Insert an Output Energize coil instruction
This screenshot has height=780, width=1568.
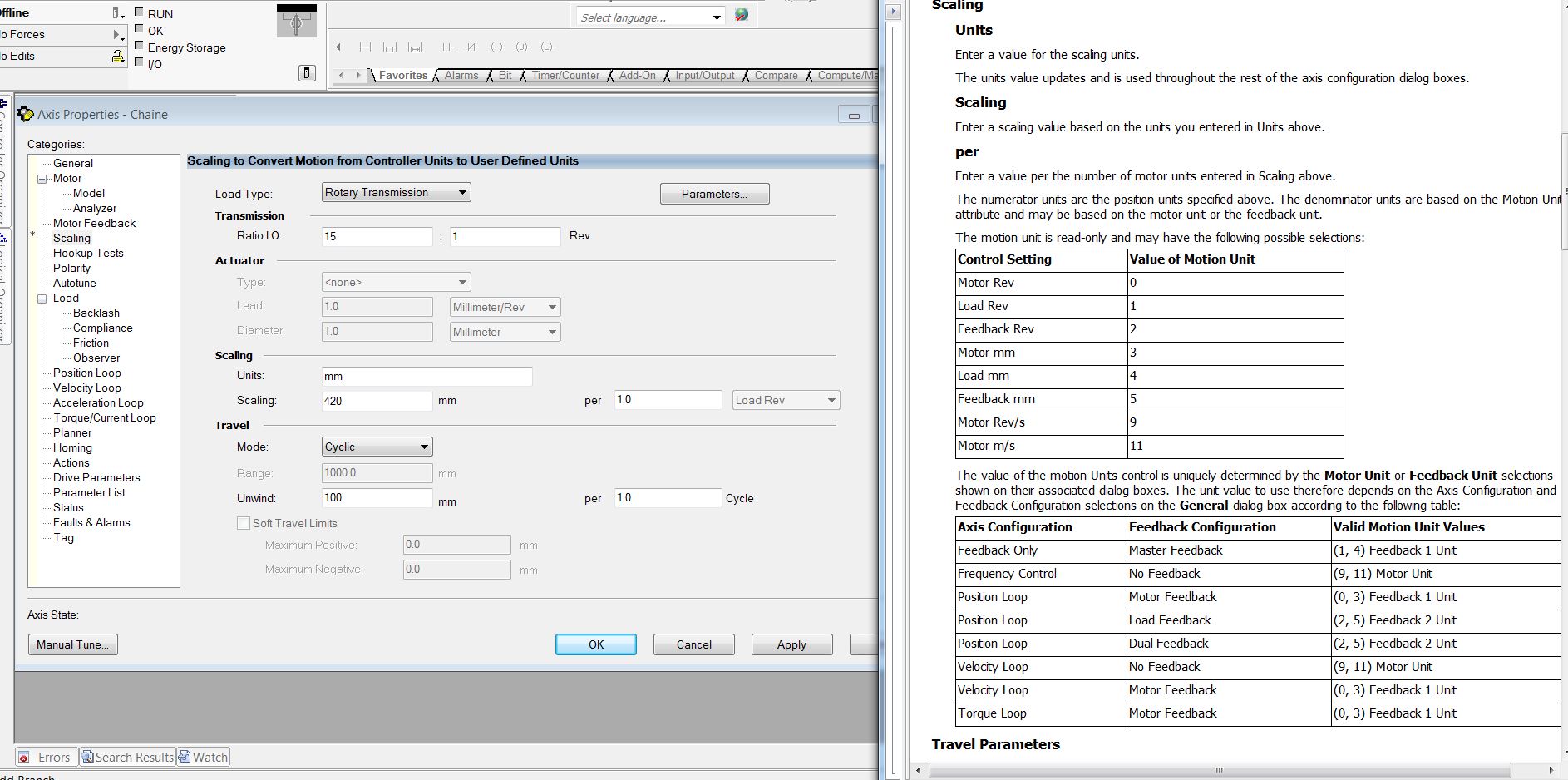(x=496, y=47)
